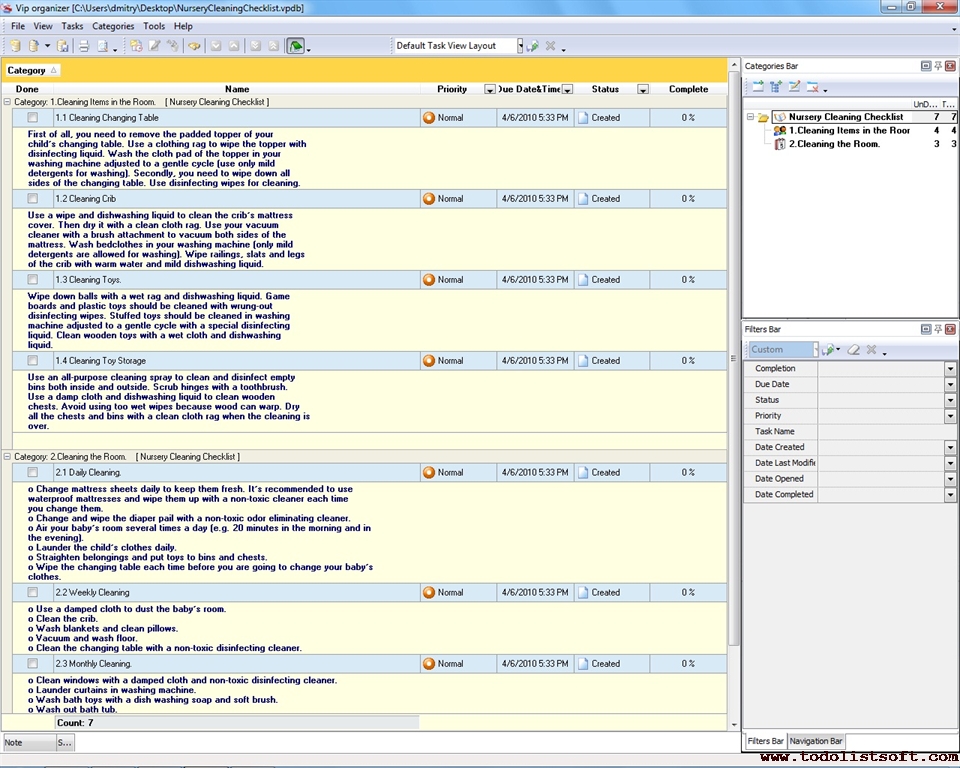
Task: Click the add subcategory icon in Categories Bar
Action: [x=776, y=87]
